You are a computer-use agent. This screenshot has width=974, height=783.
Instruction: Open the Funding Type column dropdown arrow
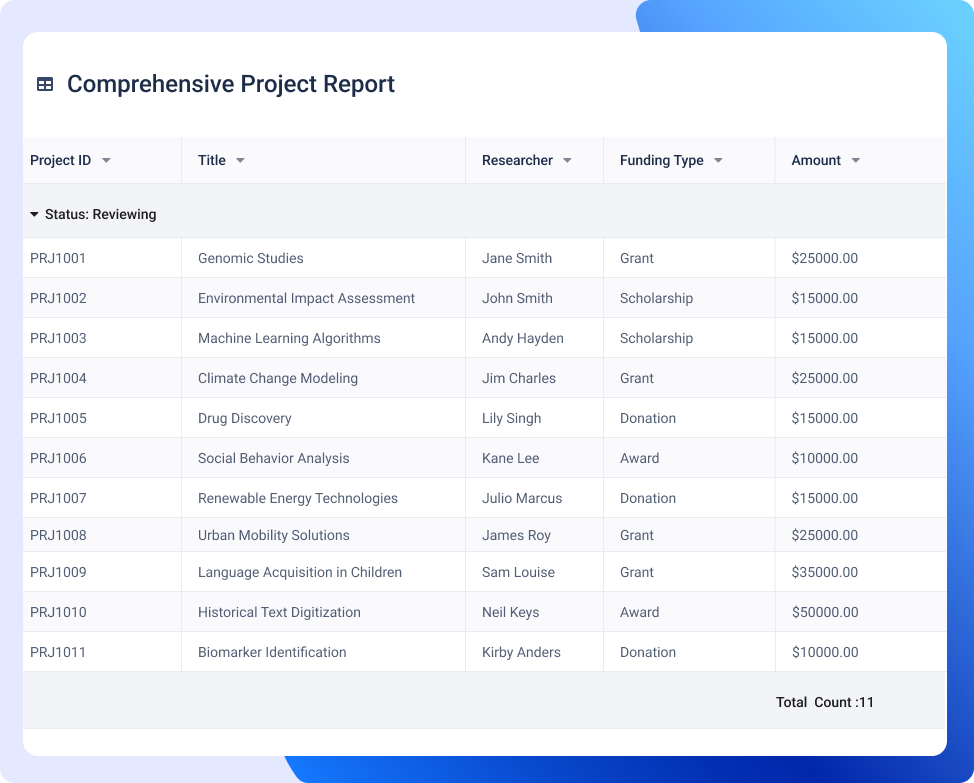pos(718,161)
